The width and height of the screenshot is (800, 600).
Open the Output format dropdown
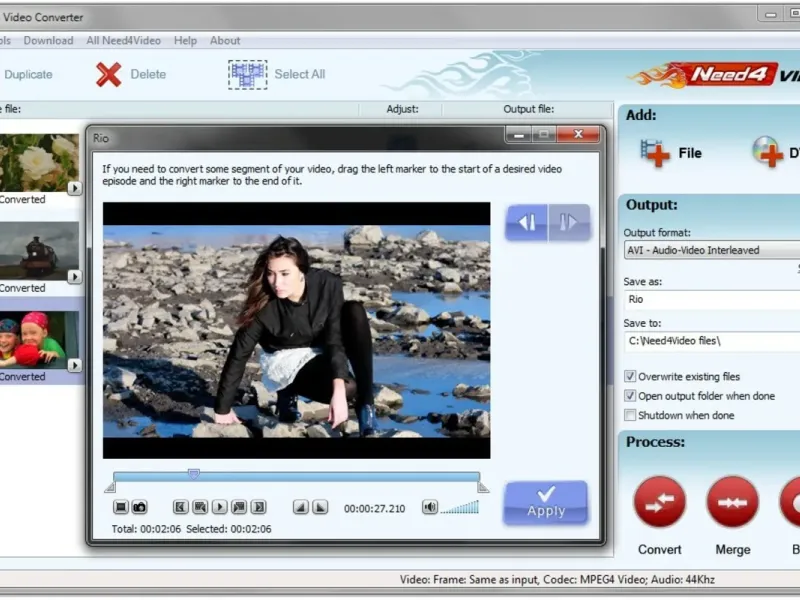click(x=712, y=250)
